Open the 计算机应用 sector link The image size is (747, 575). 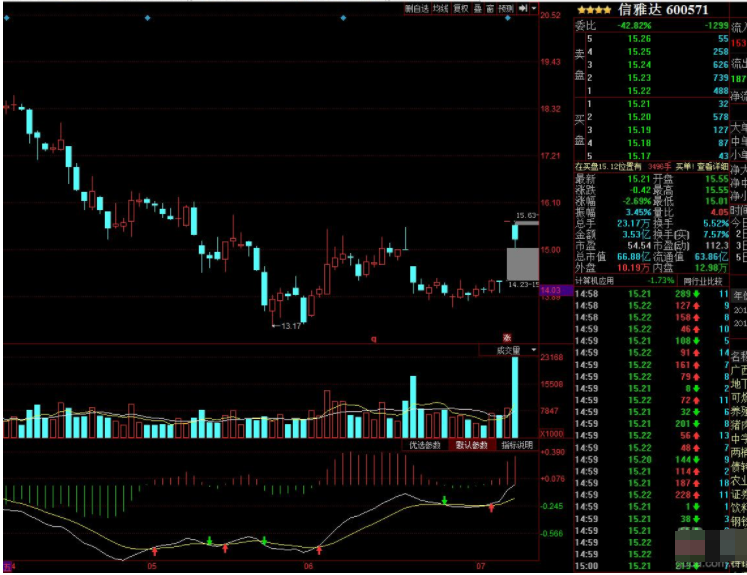pyautogui.click(x=594, y=281)
